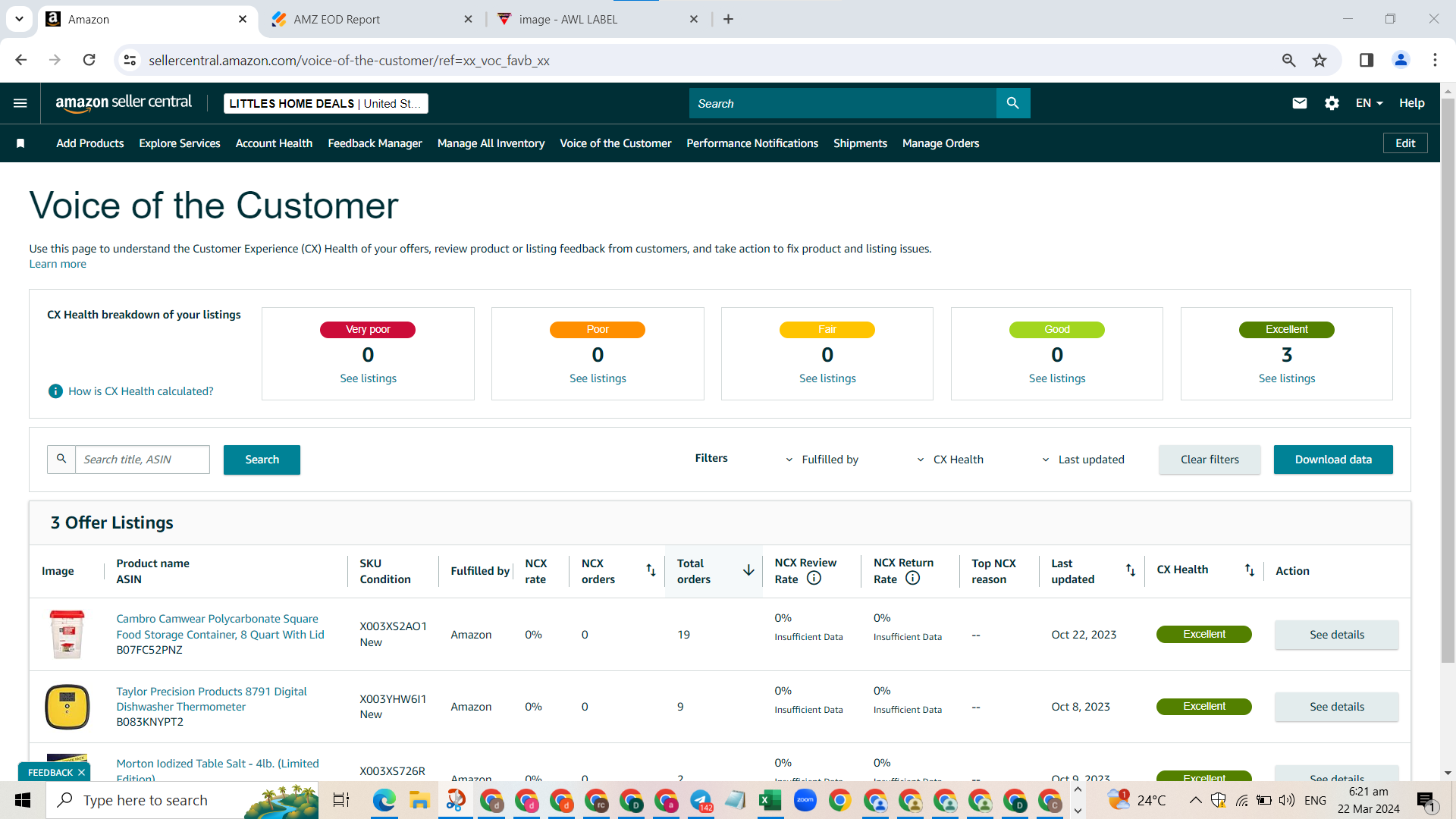Open Help in the header
The height and width of the screenshot is (819, 1456).
click(x=1411, y=103)
